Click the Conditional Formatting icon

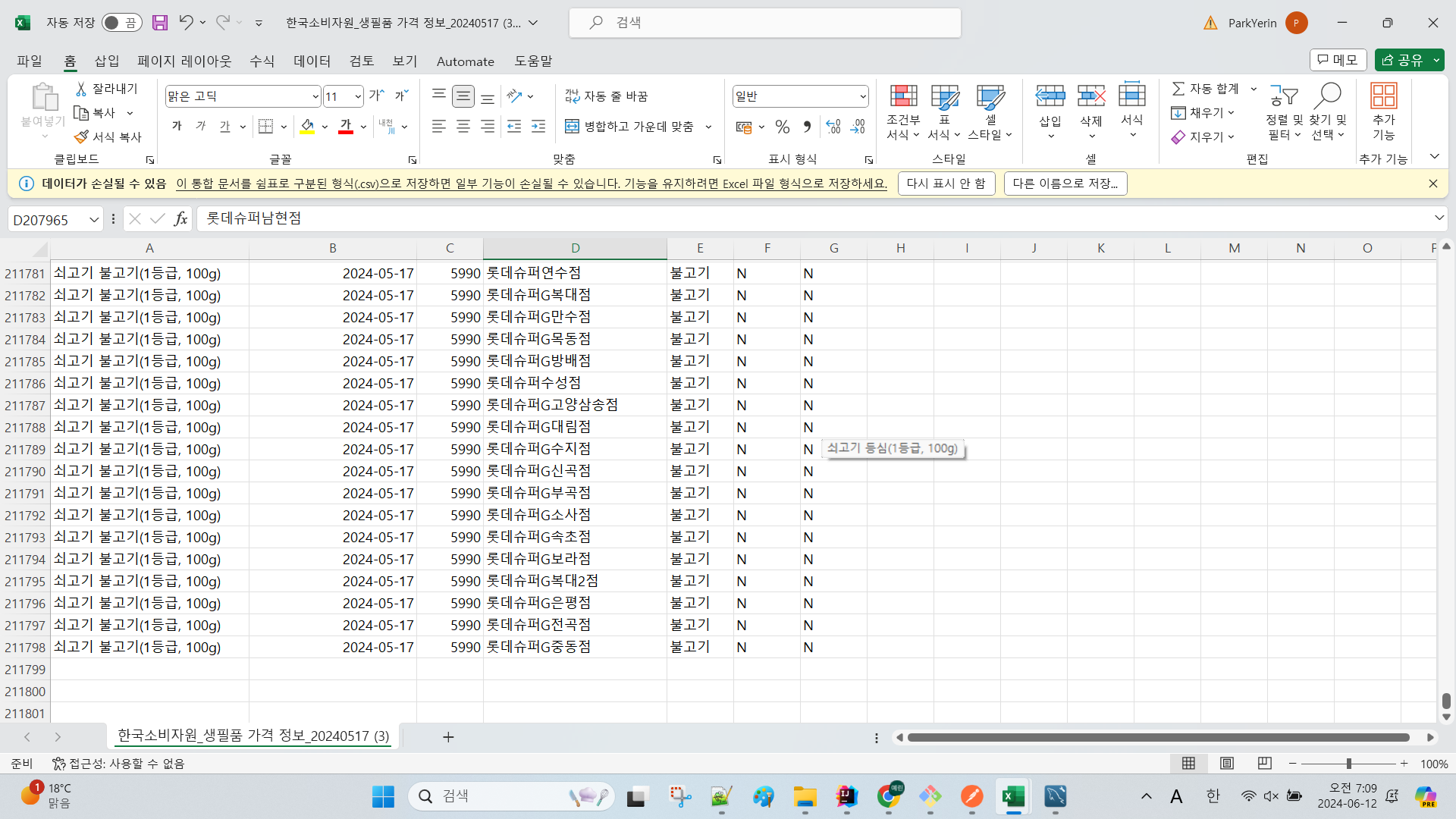pos(903,96)
